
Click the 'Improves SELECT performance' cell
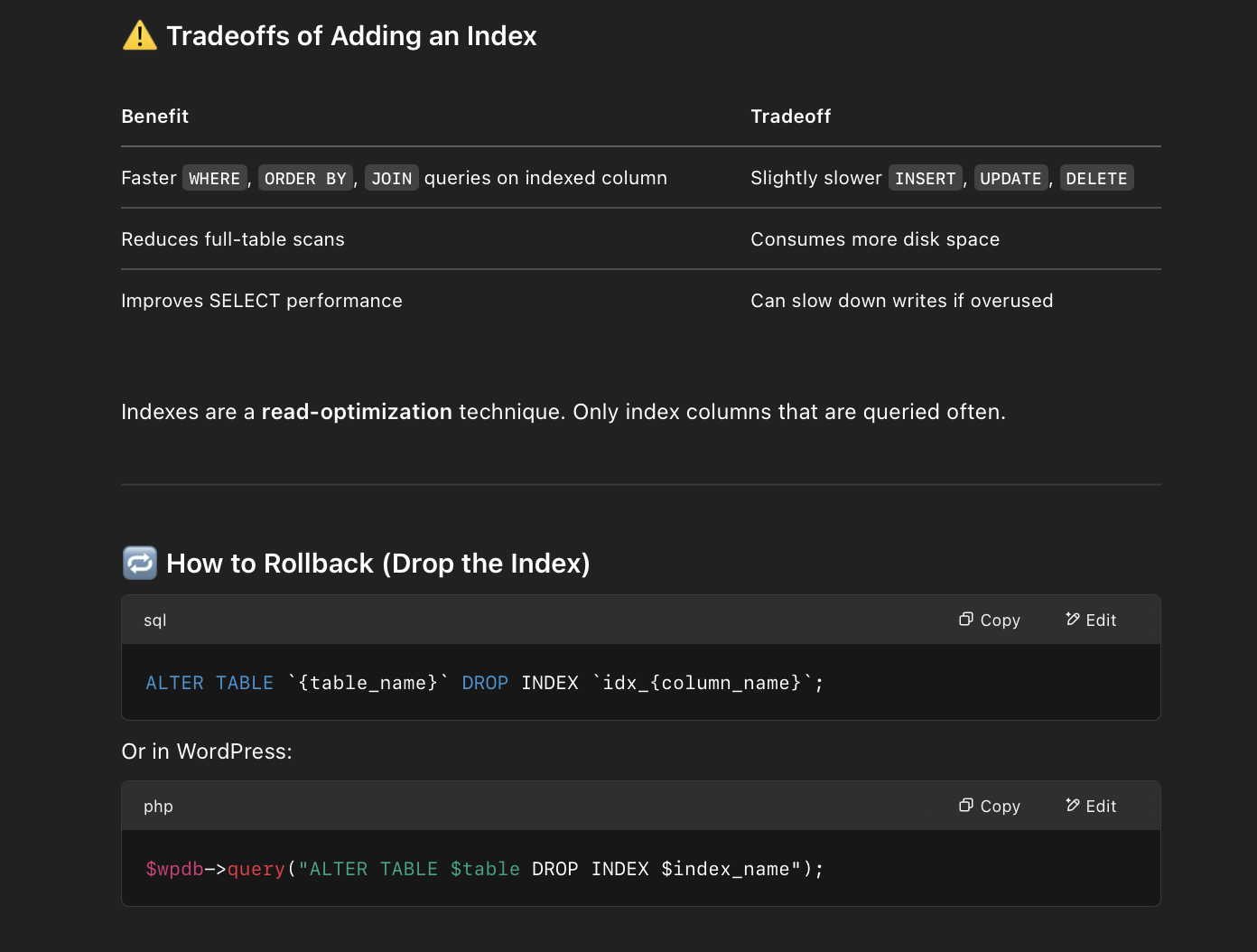(262, 301)
